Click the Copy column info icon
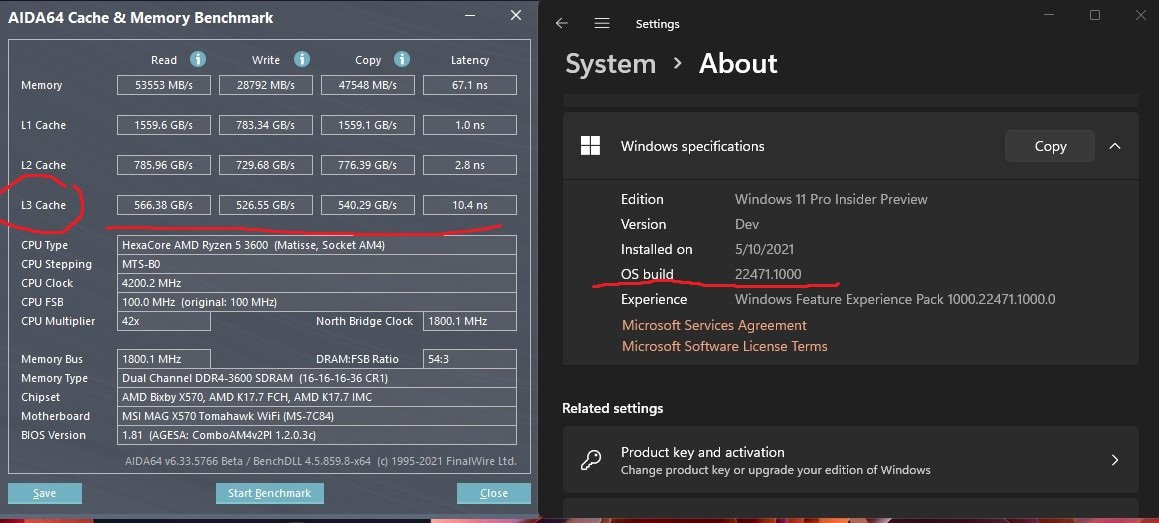This screenshot has height=523, width=1159. [401, 60]
